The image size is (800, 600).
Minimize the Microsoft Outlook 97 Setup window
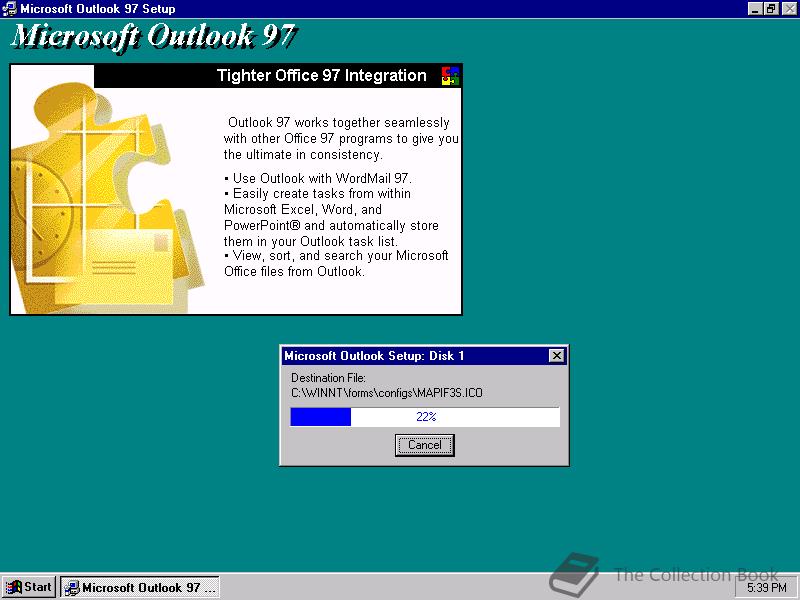pos(756,8)
